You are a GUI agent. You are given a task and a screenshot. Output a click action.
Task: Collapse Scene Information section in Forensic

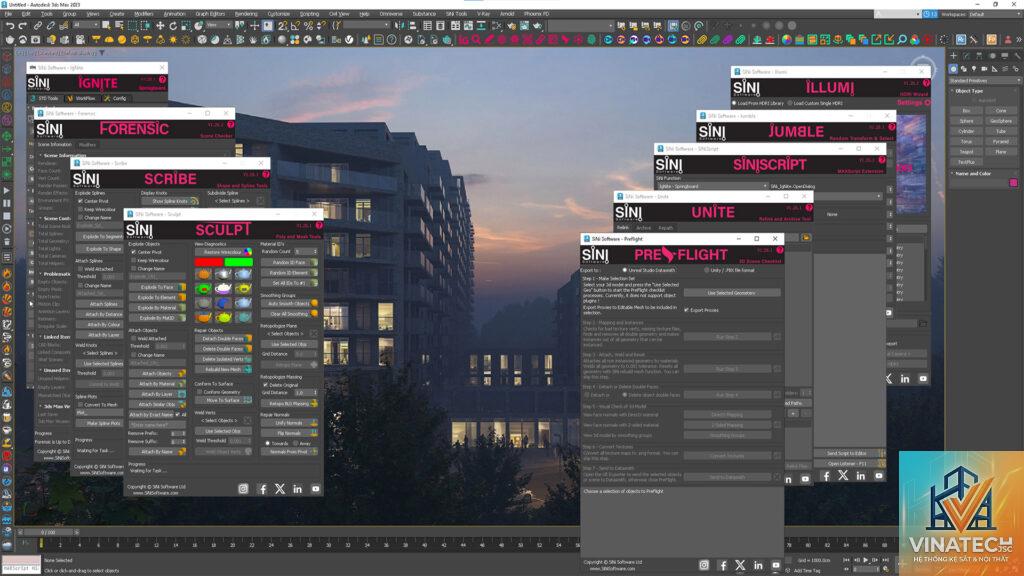[64, 155]
